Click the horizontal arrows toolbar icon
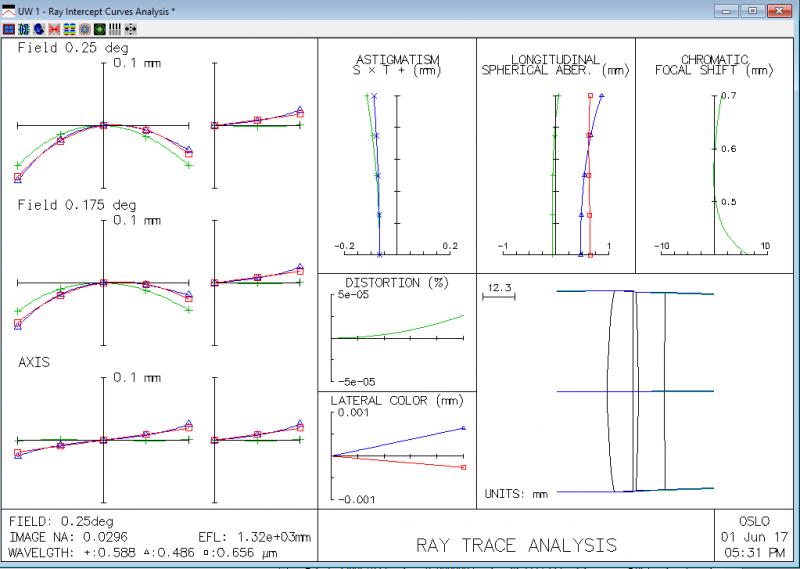800x569 pixels. [x=130, y=29]
